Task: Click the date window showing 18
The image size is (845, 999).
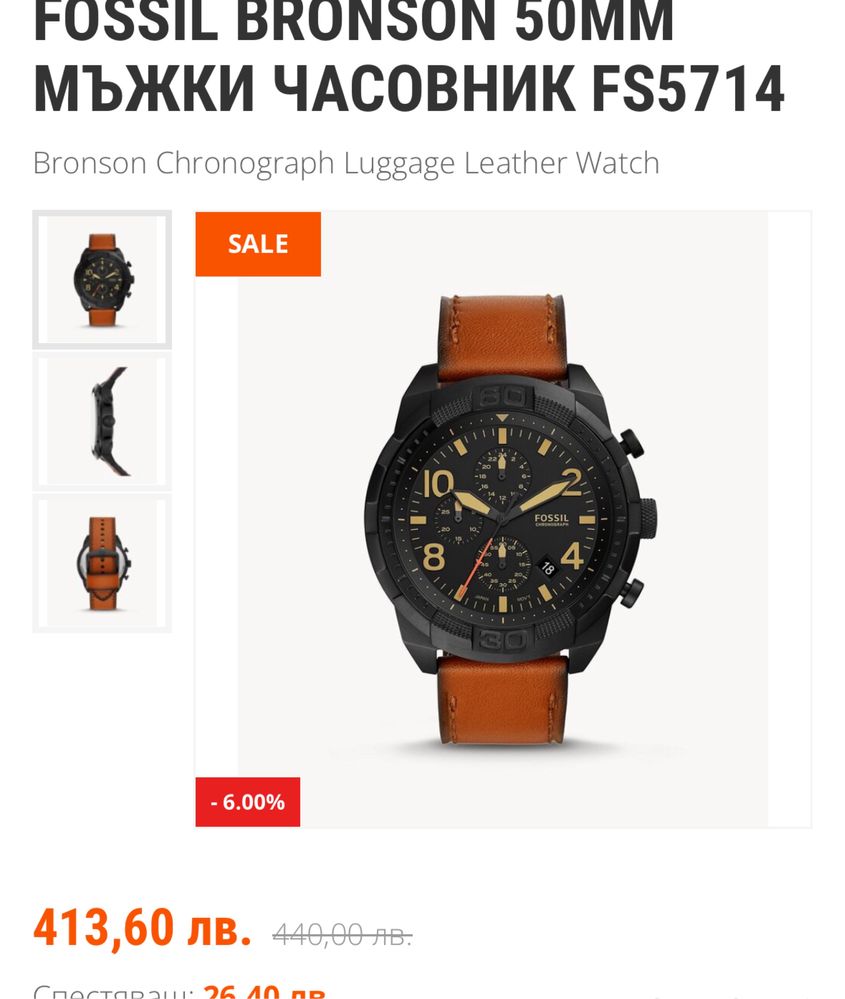Action: (547, 567)
